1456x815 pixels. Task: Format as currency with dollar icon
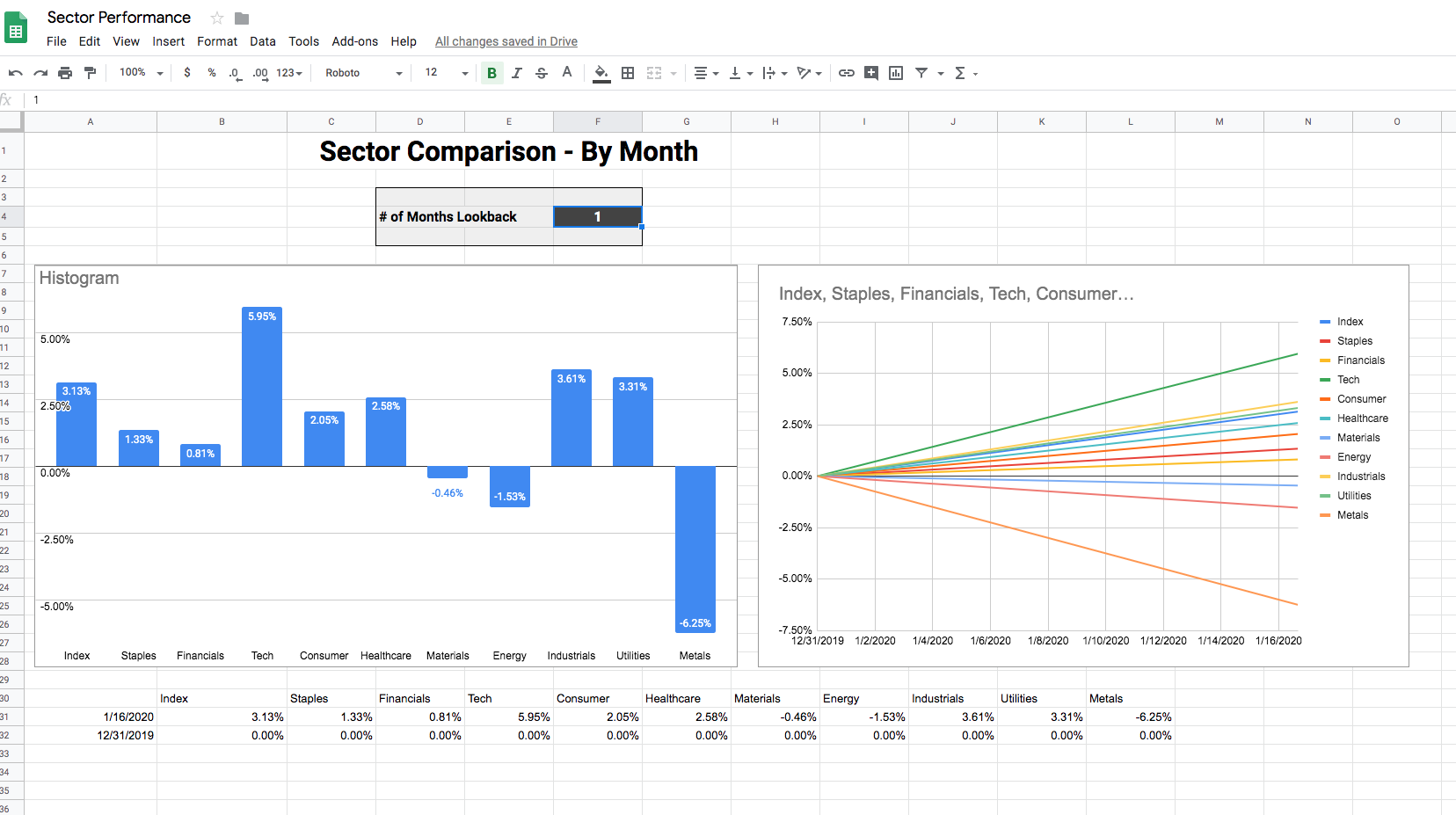tap(187, 73)
